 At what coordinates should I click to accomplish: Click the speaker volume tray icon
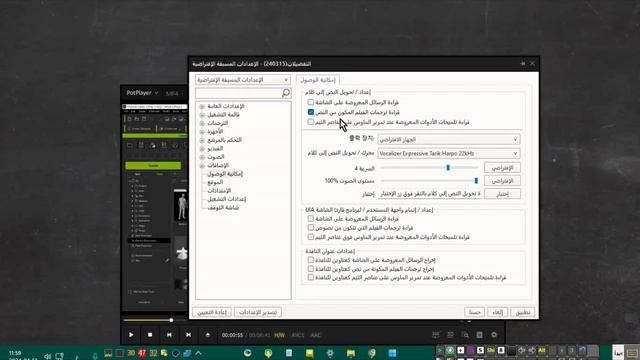(x=47, y=356)
